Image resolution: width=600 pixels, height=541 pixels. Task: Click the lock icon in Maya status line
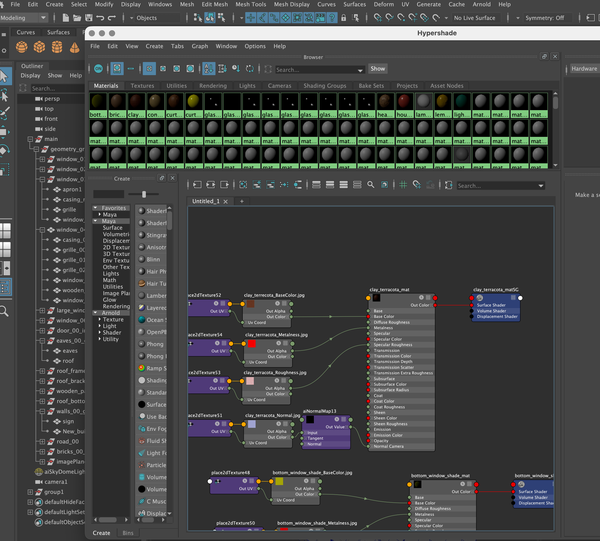[x=344, y=18]
